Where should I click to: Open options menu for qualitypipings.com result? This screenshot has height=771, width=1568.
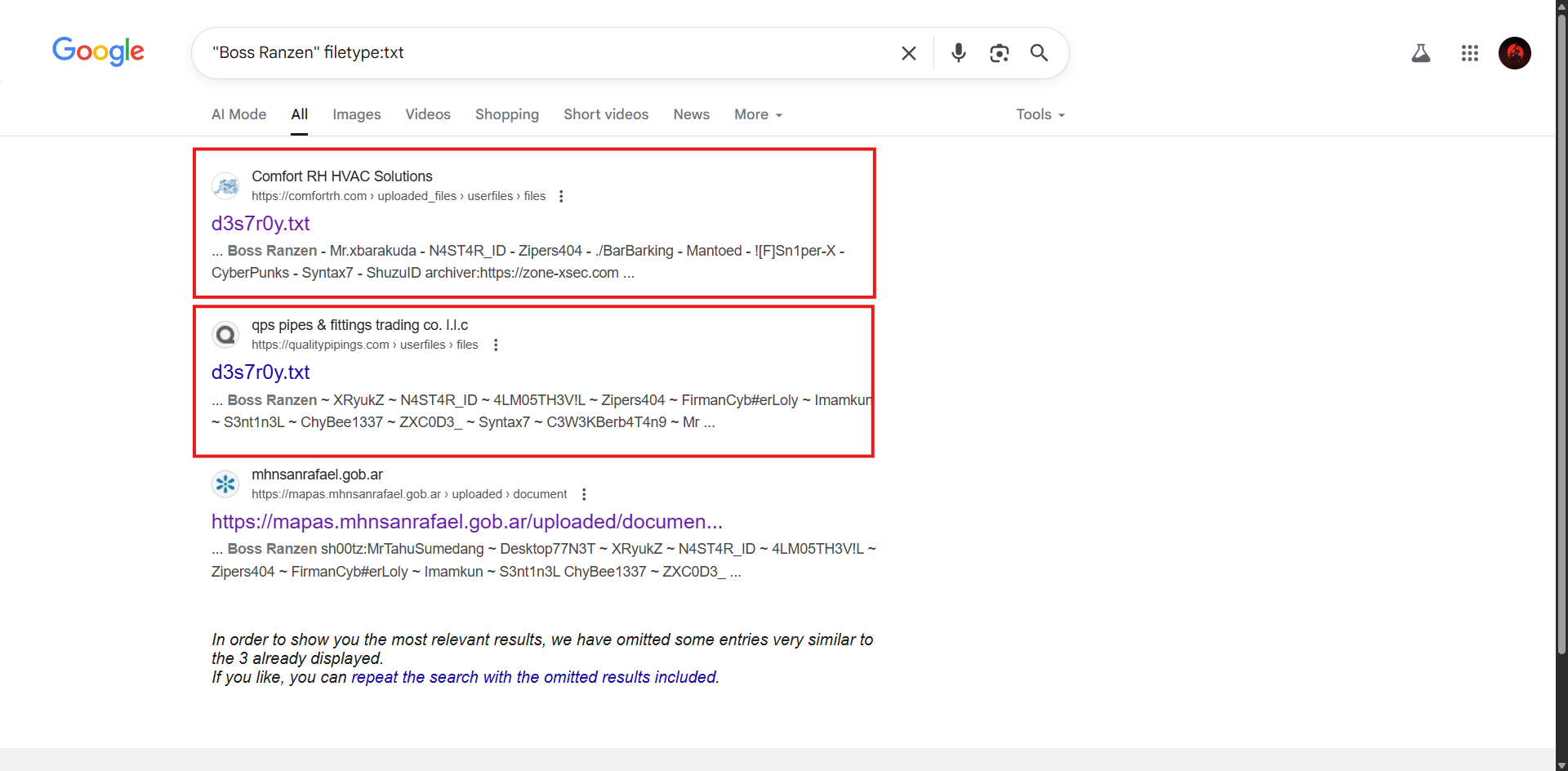point(496,345)
